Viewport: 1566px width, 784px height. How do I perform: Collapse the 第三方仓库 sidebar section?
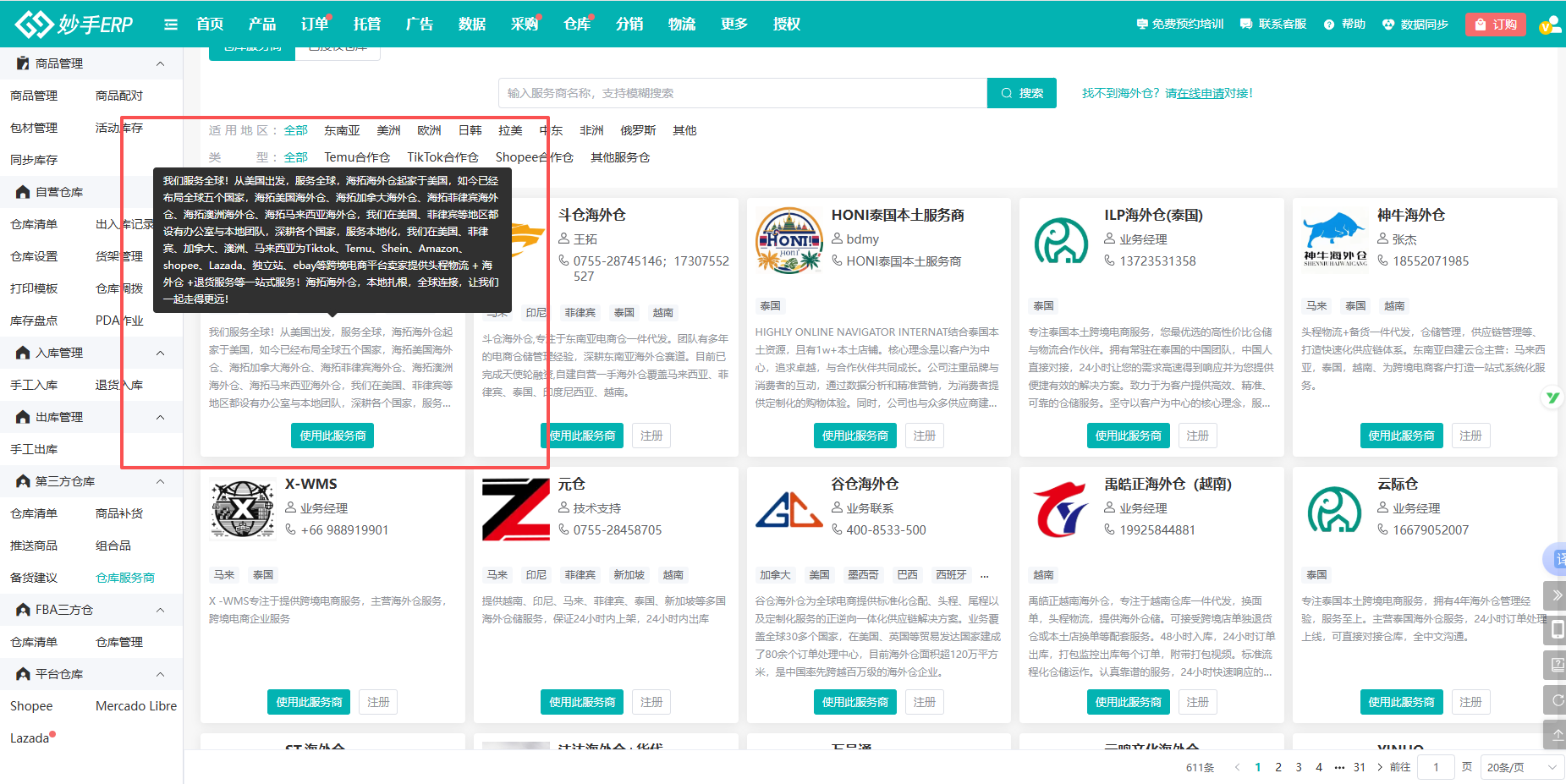[x=160, y=481]
